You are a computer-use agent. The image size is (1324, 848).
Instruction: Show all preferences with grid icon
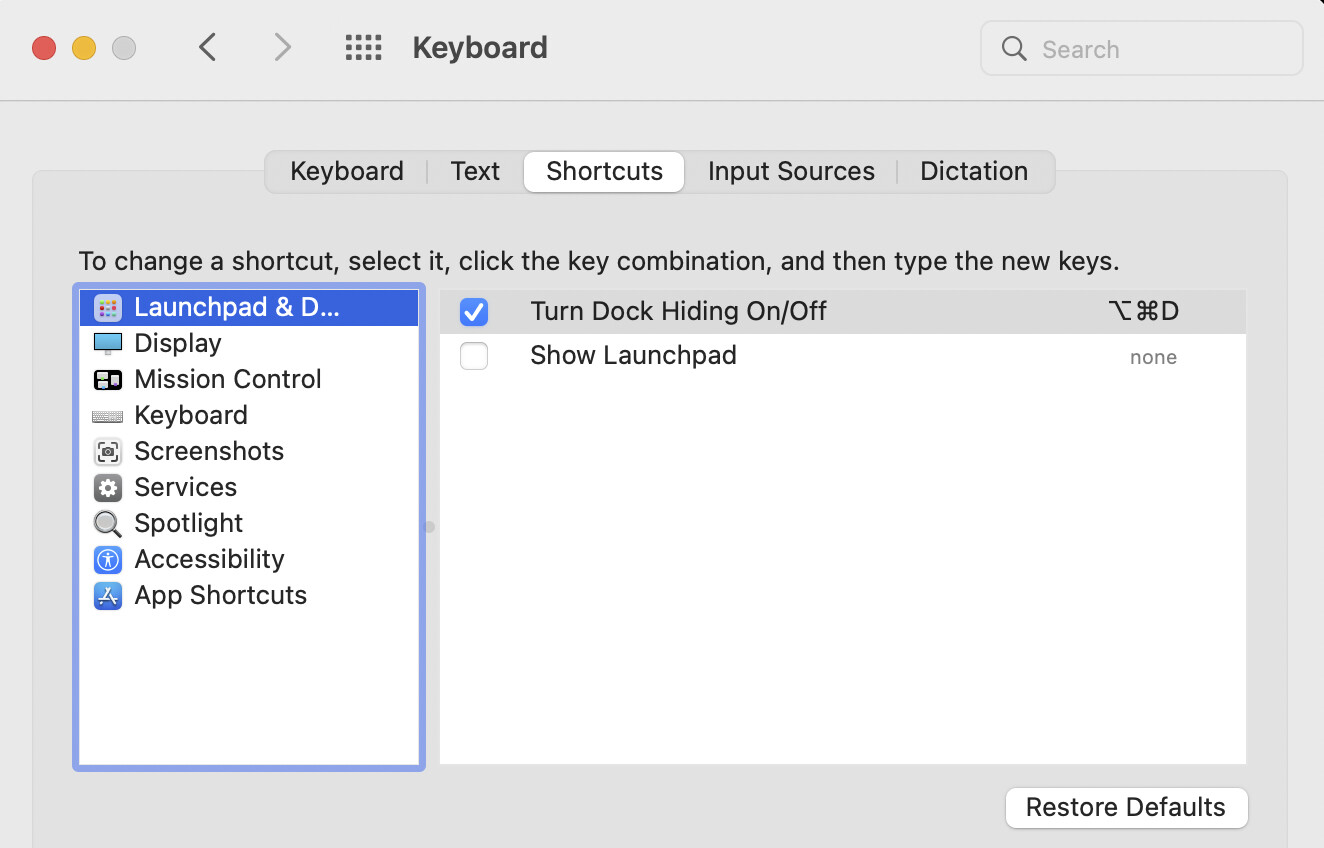point(363,48)
